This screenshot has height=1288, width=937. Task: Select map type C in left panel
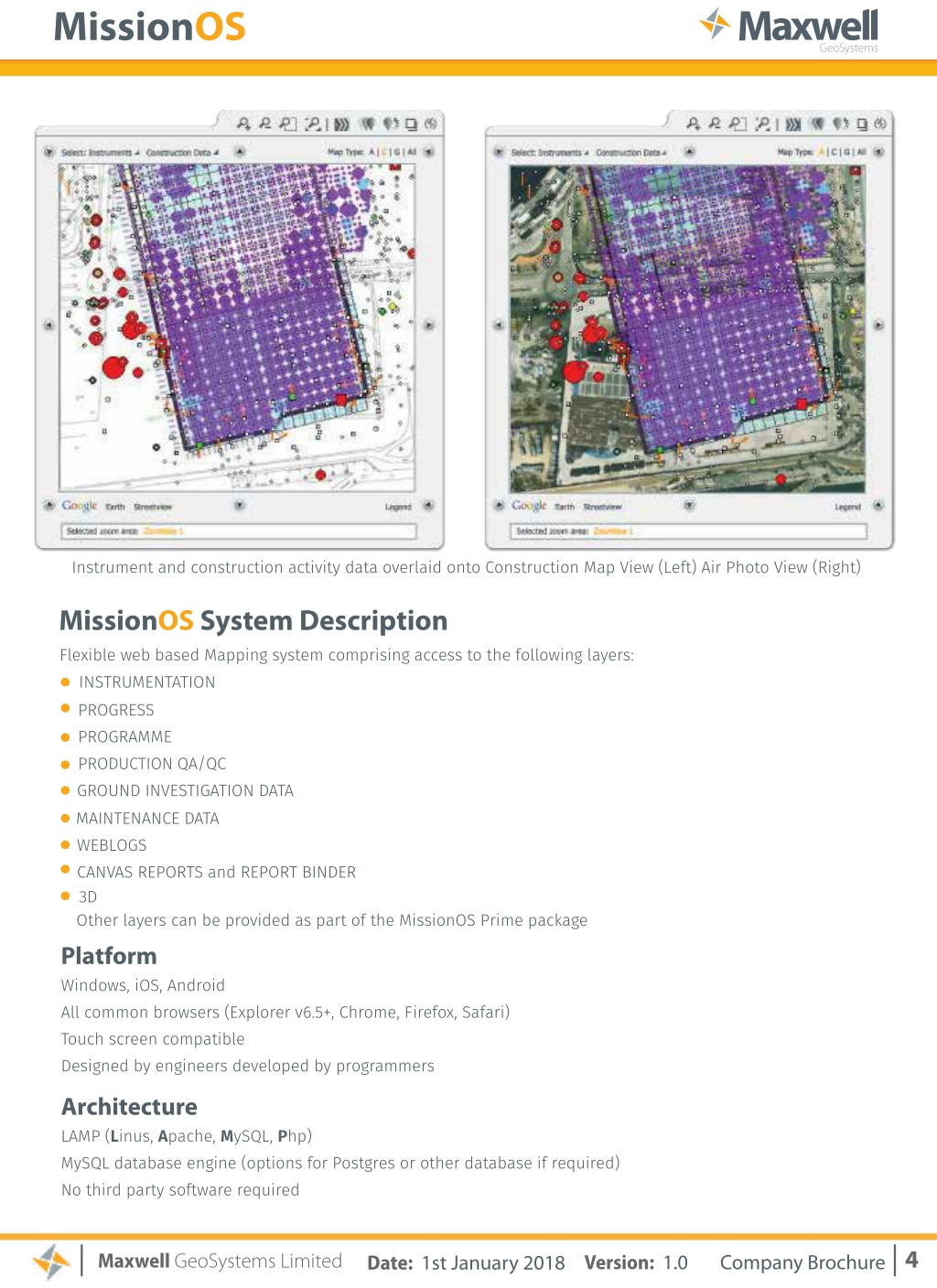click(384, 152)
